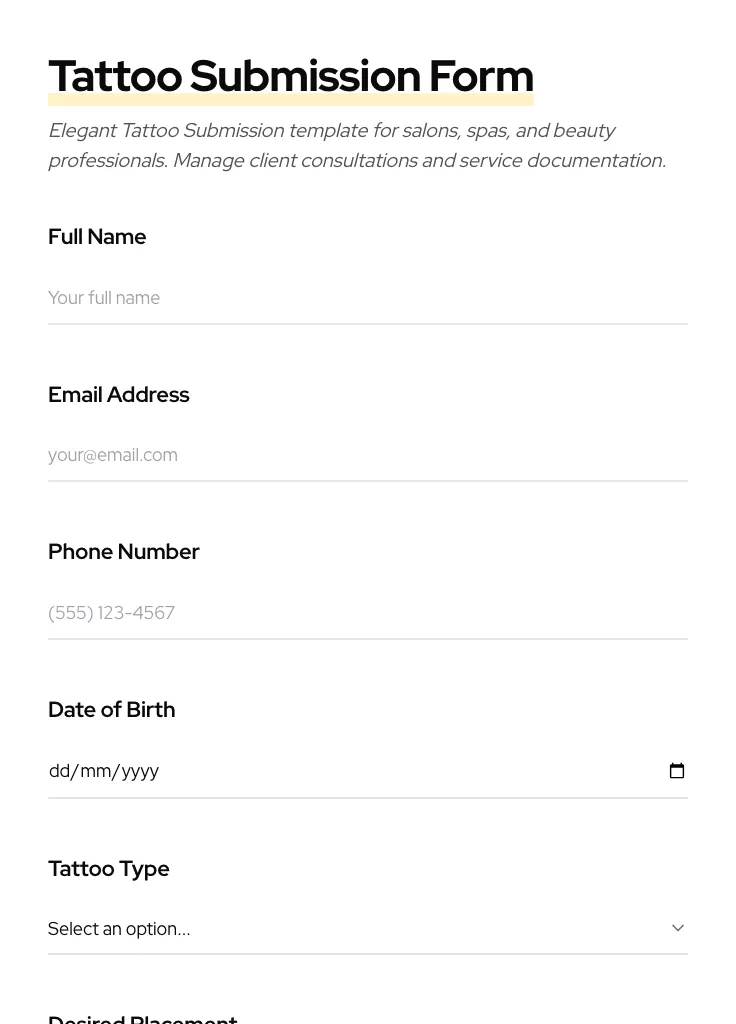This screenshot has height=1024, width=736.
Task: Click the Tattoo Type chevron arrow
Action: (x=678, y=928)
